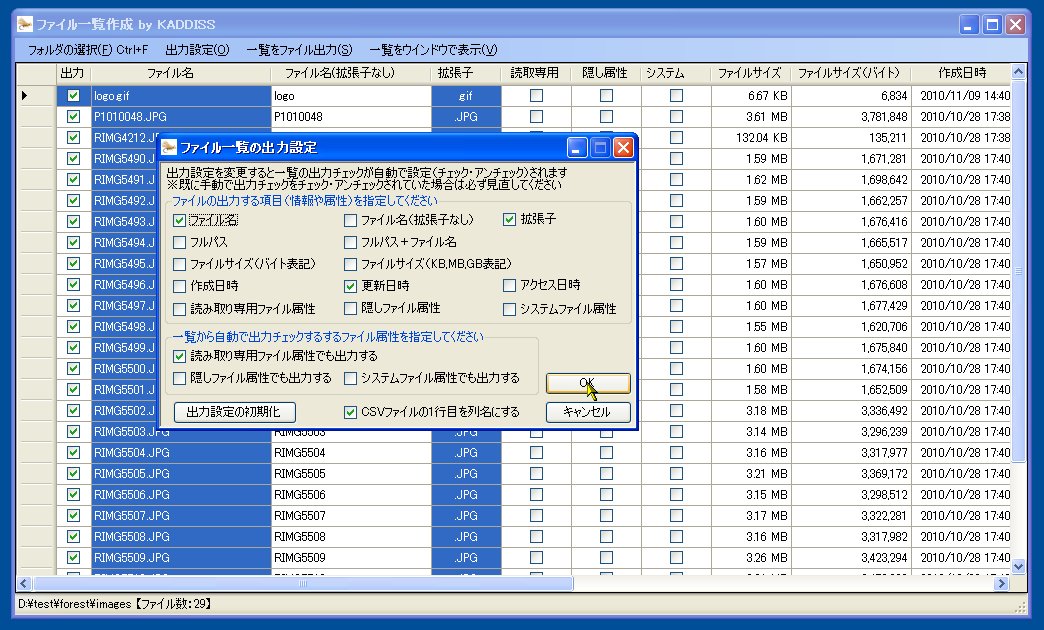The width and height of the screenshot is (1044, 630).
Task: Enable the フルパス checkbox
Action: point(181,243)
